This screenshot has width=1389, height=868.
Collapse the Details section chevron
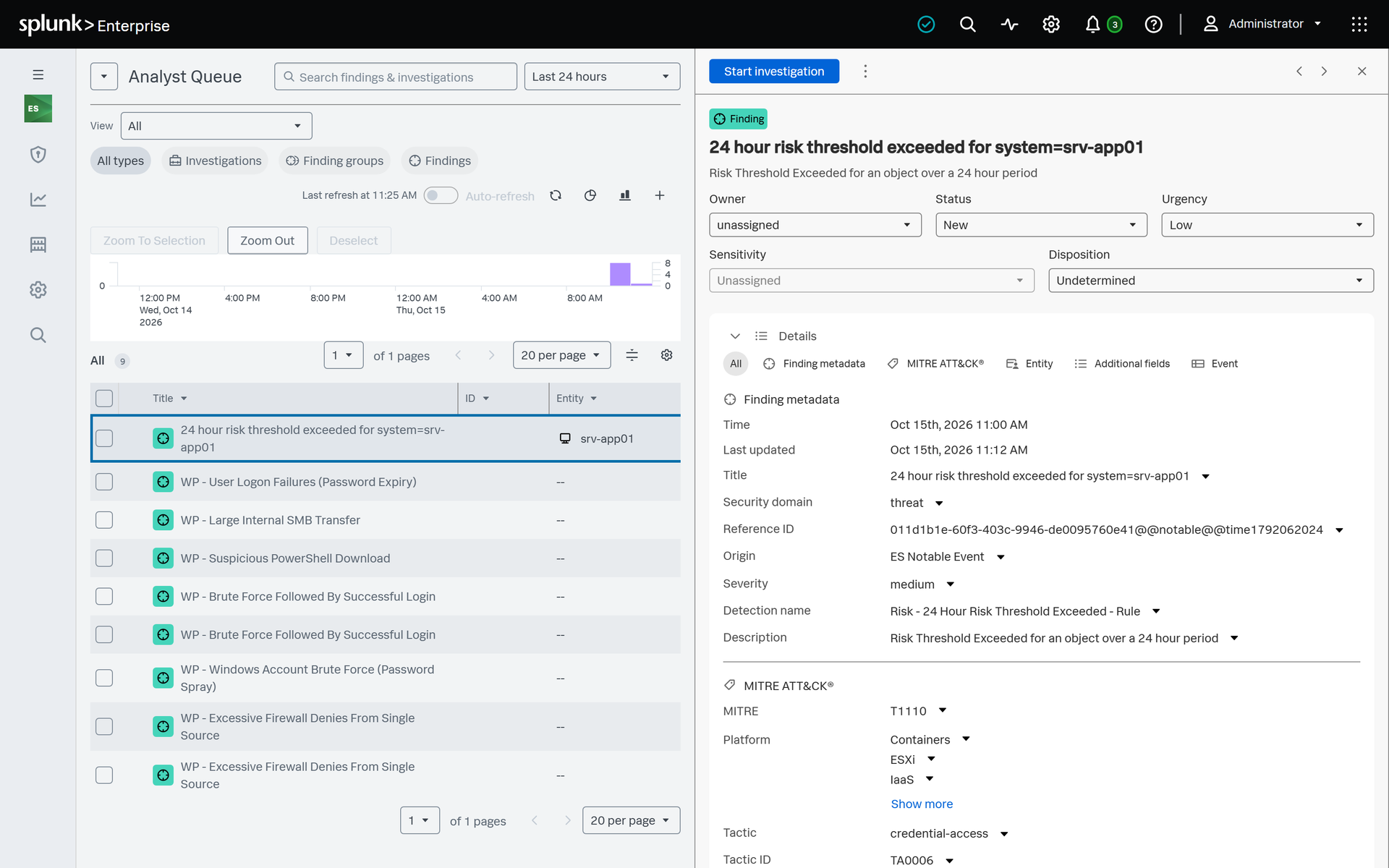click(x=735, y=336)
